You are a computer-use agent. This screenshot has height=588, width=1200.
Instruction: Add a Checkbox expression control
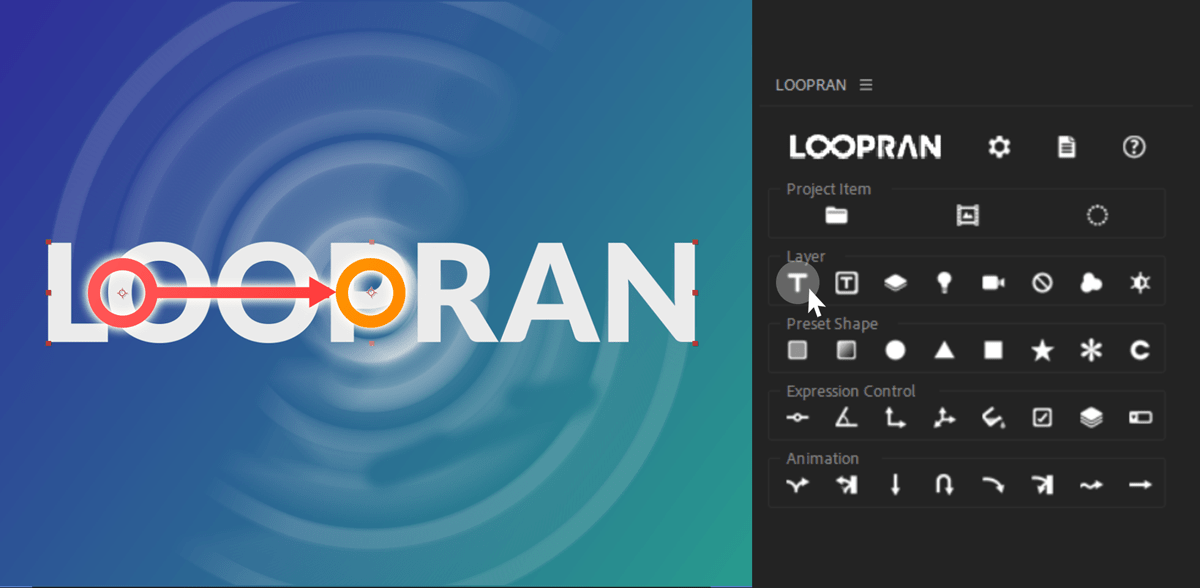[x=1041, y=417]
